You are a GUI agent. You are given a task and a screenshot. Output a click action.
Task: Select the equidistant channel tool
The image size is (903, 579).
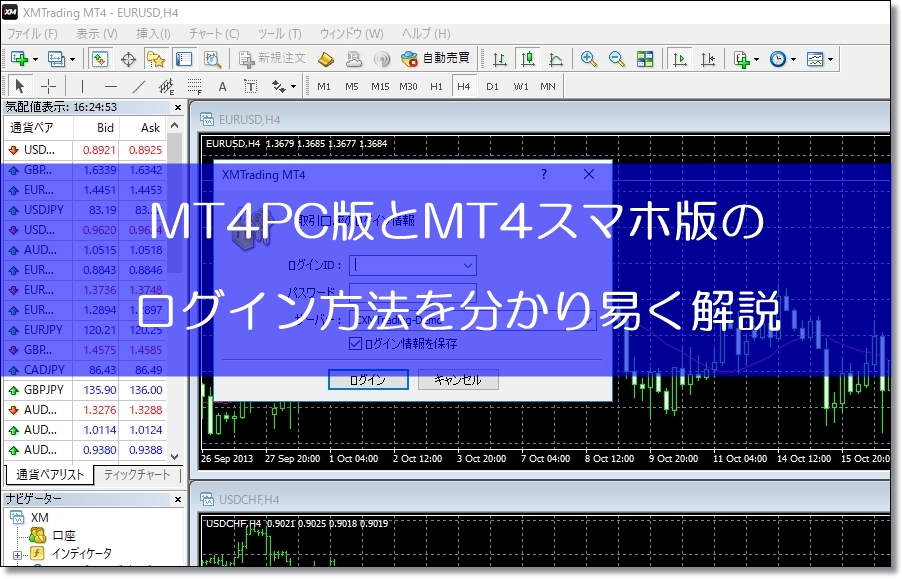[x=166, y=86]
